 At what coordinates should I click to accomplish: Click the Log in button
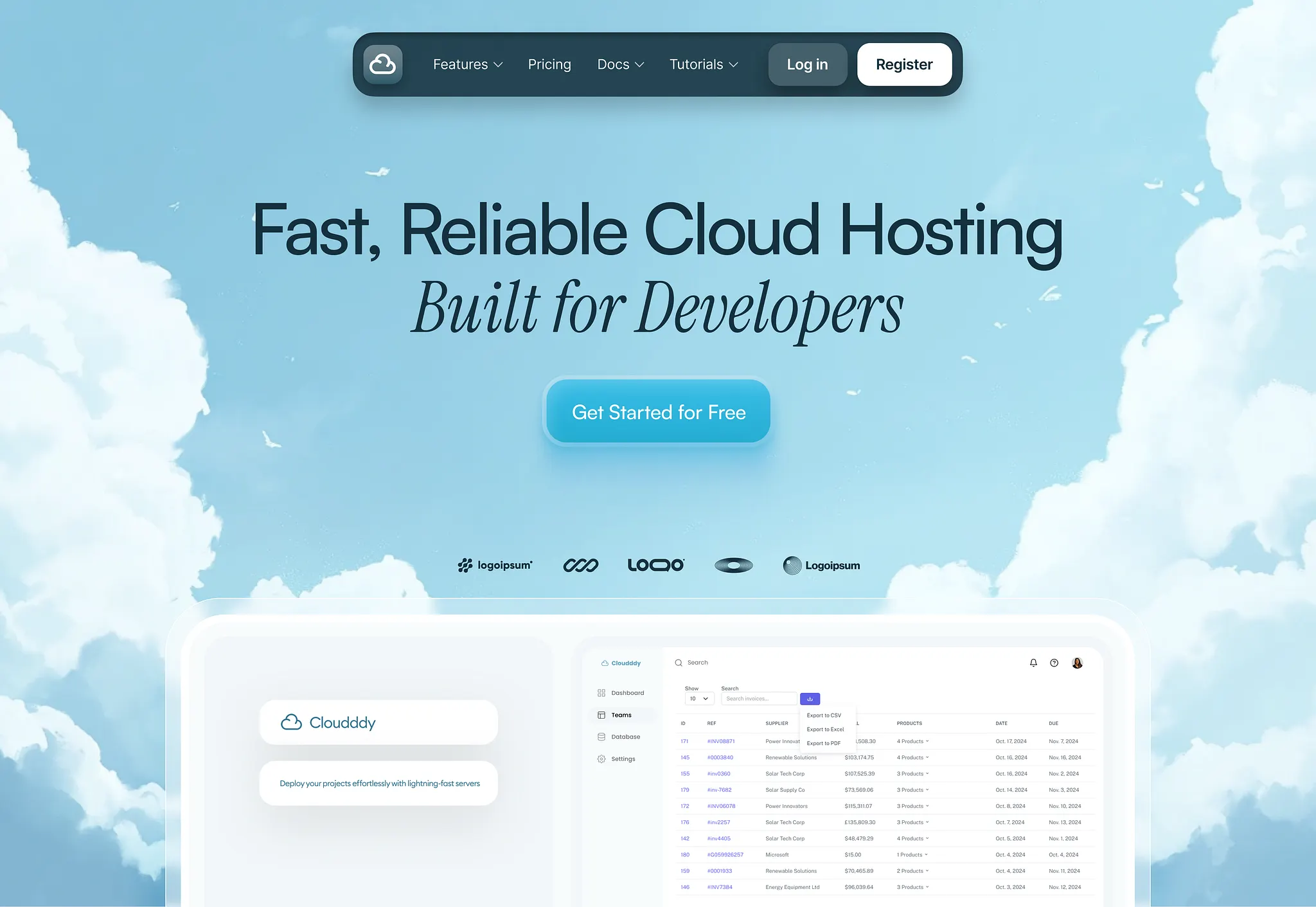(808, 64)
